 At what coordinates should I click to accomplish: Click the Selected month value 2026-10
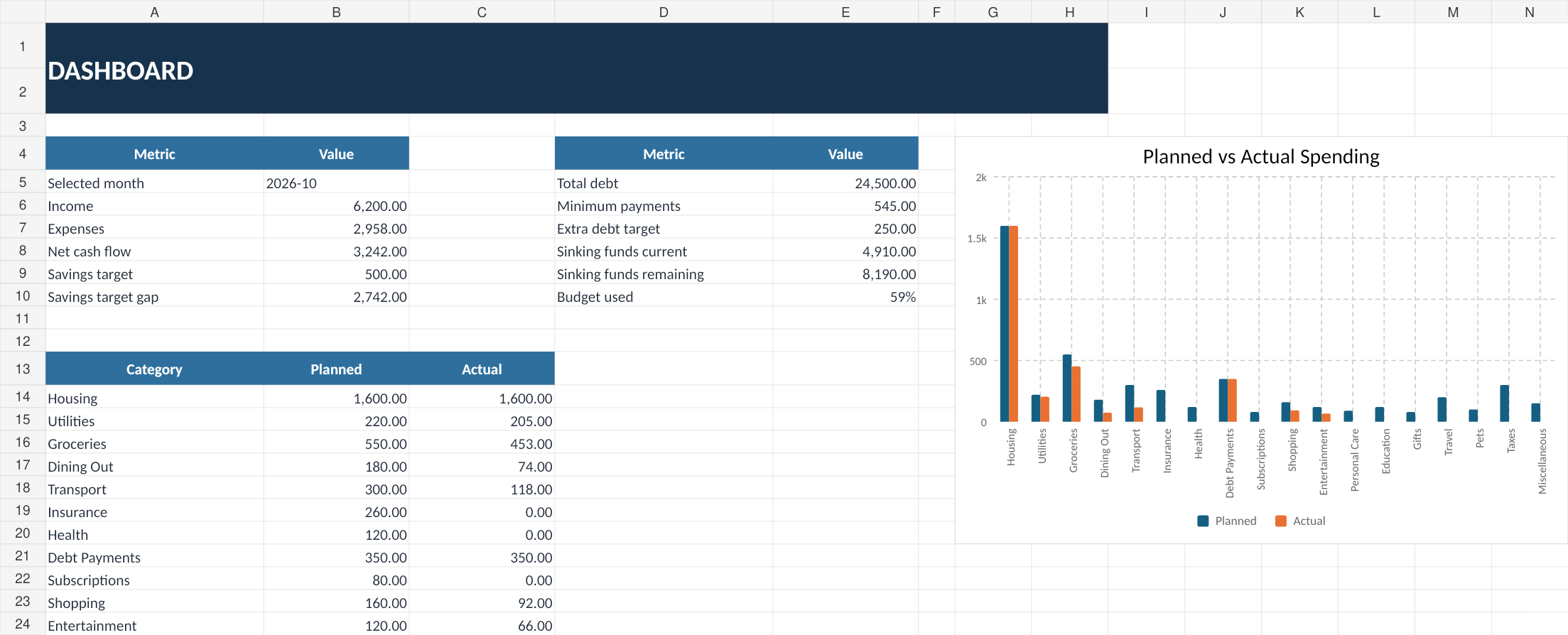(x=336, y=183)
